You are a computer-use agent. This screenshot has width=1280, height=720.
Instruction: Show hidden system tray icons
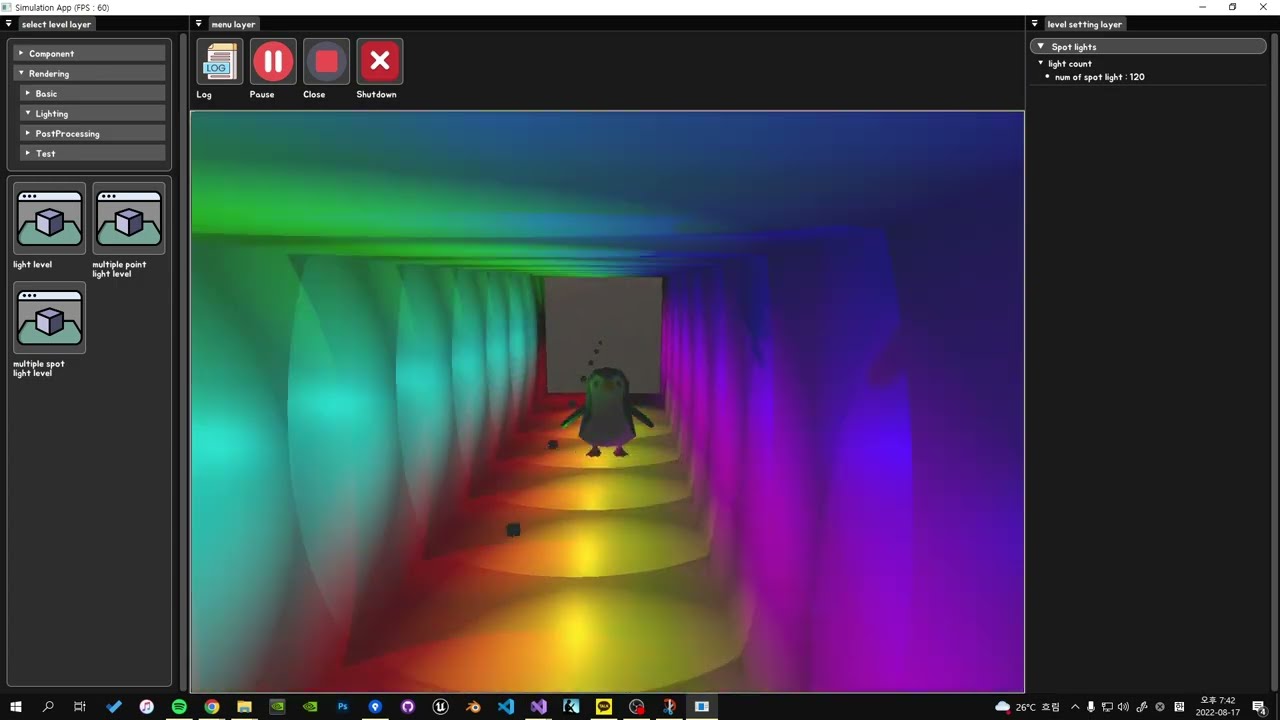pyautogui.click(x=1075, y=707)
